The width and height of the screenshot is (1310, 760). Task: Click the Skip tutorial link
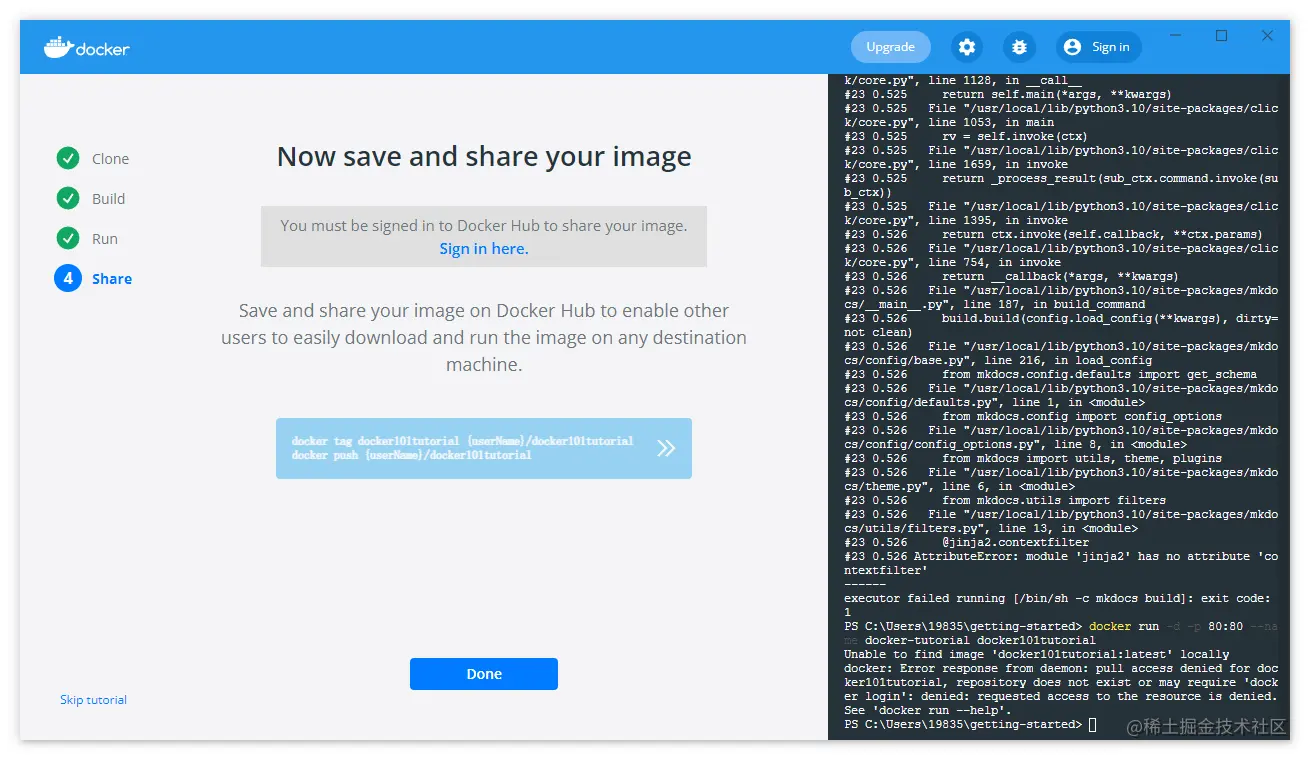coord(93,700)
